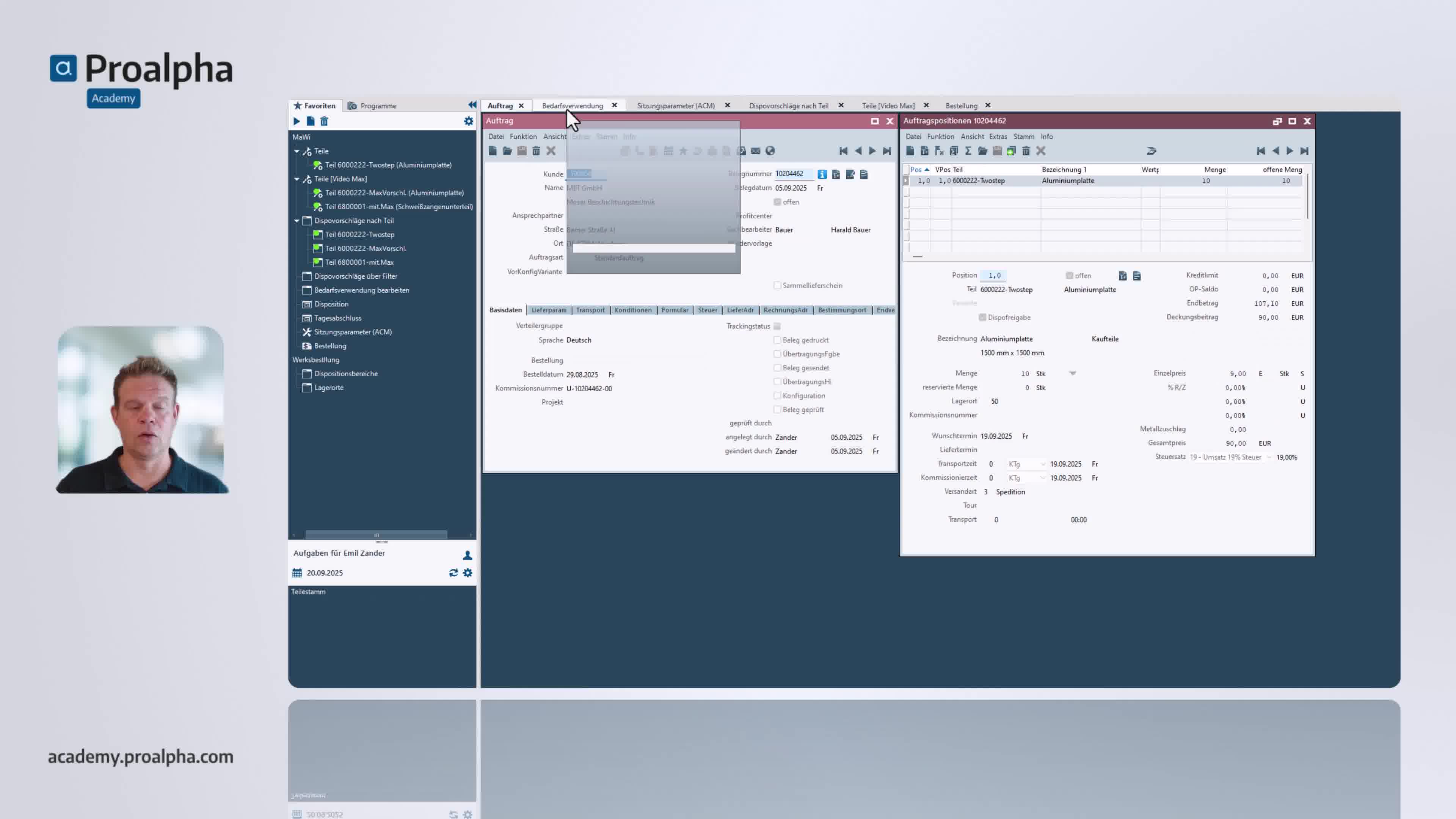Switch to Programme panel tab

[x=372, y=106]
